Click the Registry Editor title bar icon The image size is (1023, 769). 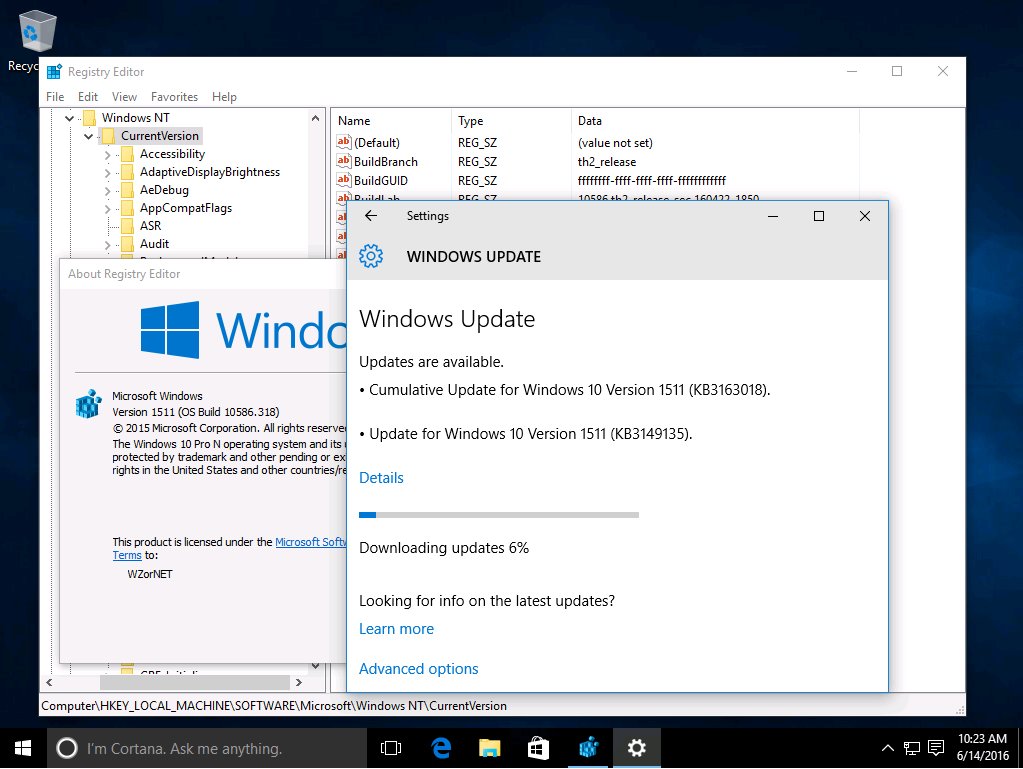[54, 72]
